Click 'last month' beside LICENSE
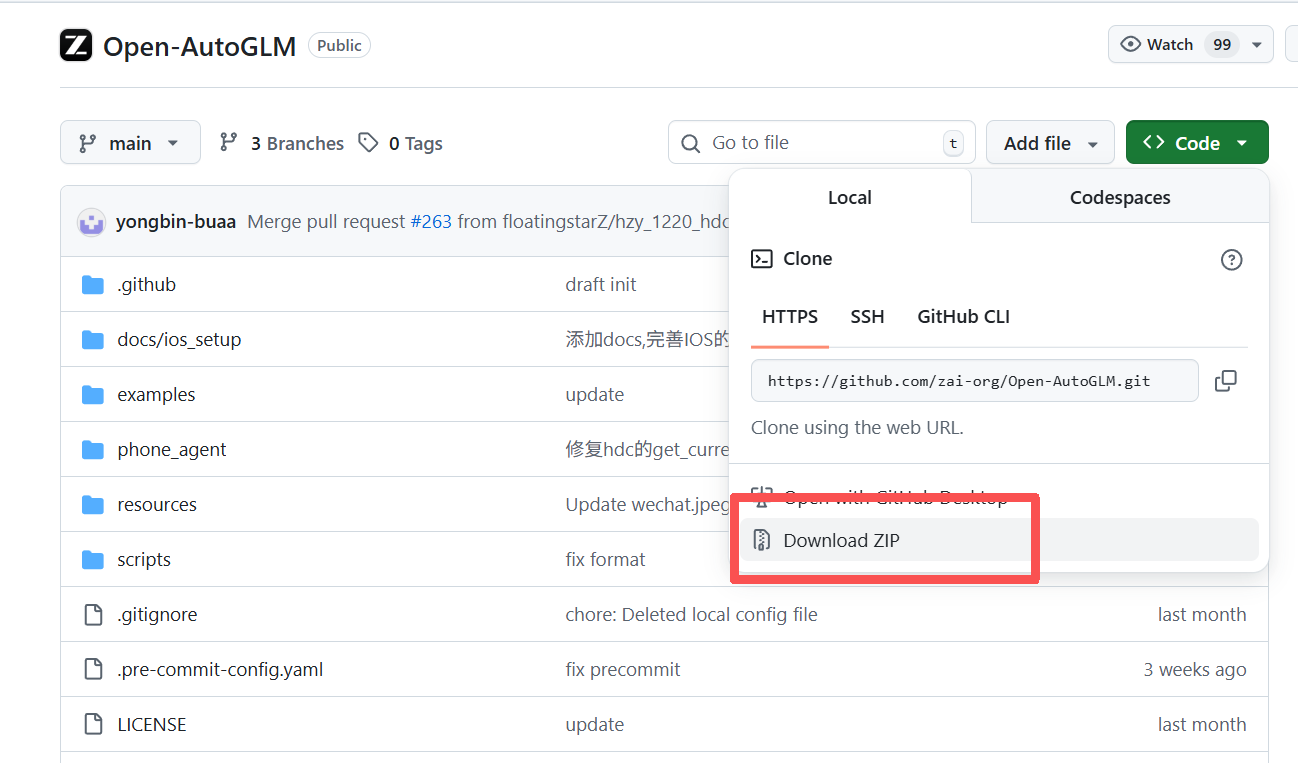 pyautogui.click(x=1202, y=725)
